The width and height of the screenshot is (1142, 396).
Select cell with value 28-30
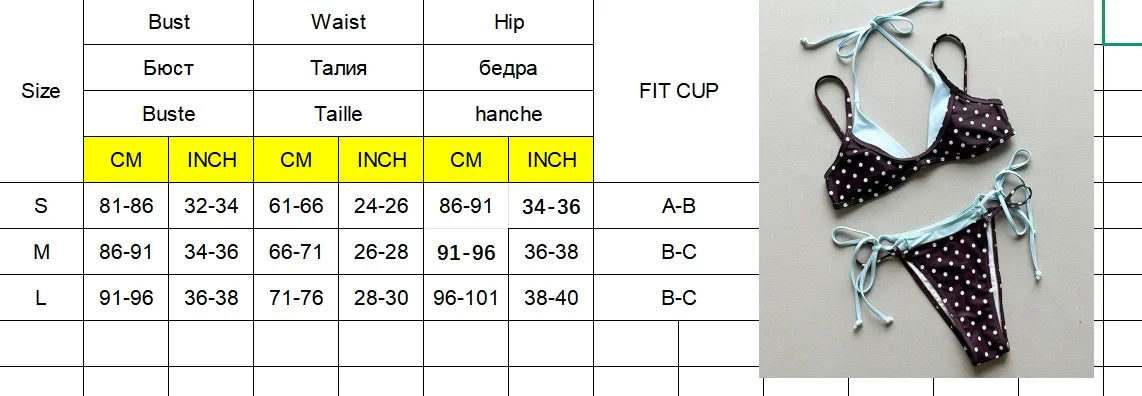point(381,298)
